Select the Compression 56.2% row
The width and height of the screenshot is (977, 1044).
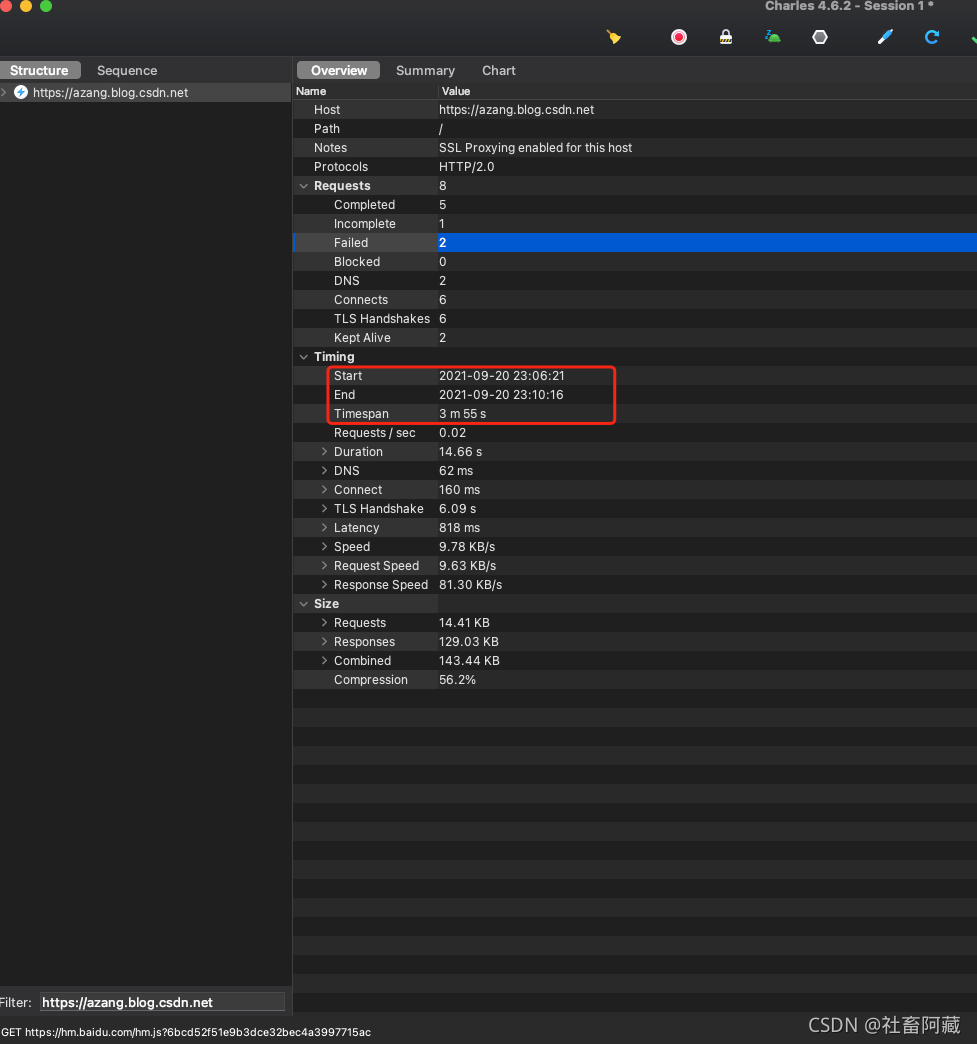(x=635, y=680)
